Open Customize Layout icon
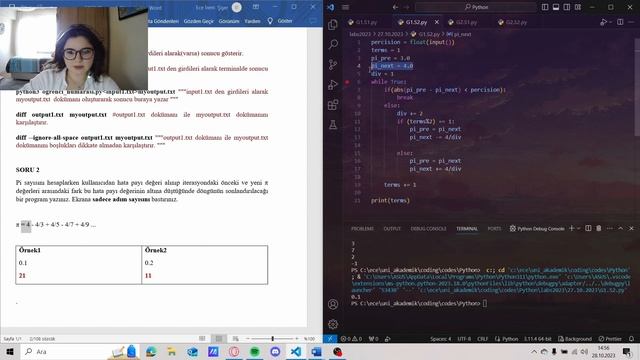Screen dimensions: 640x360 [578, 7]
